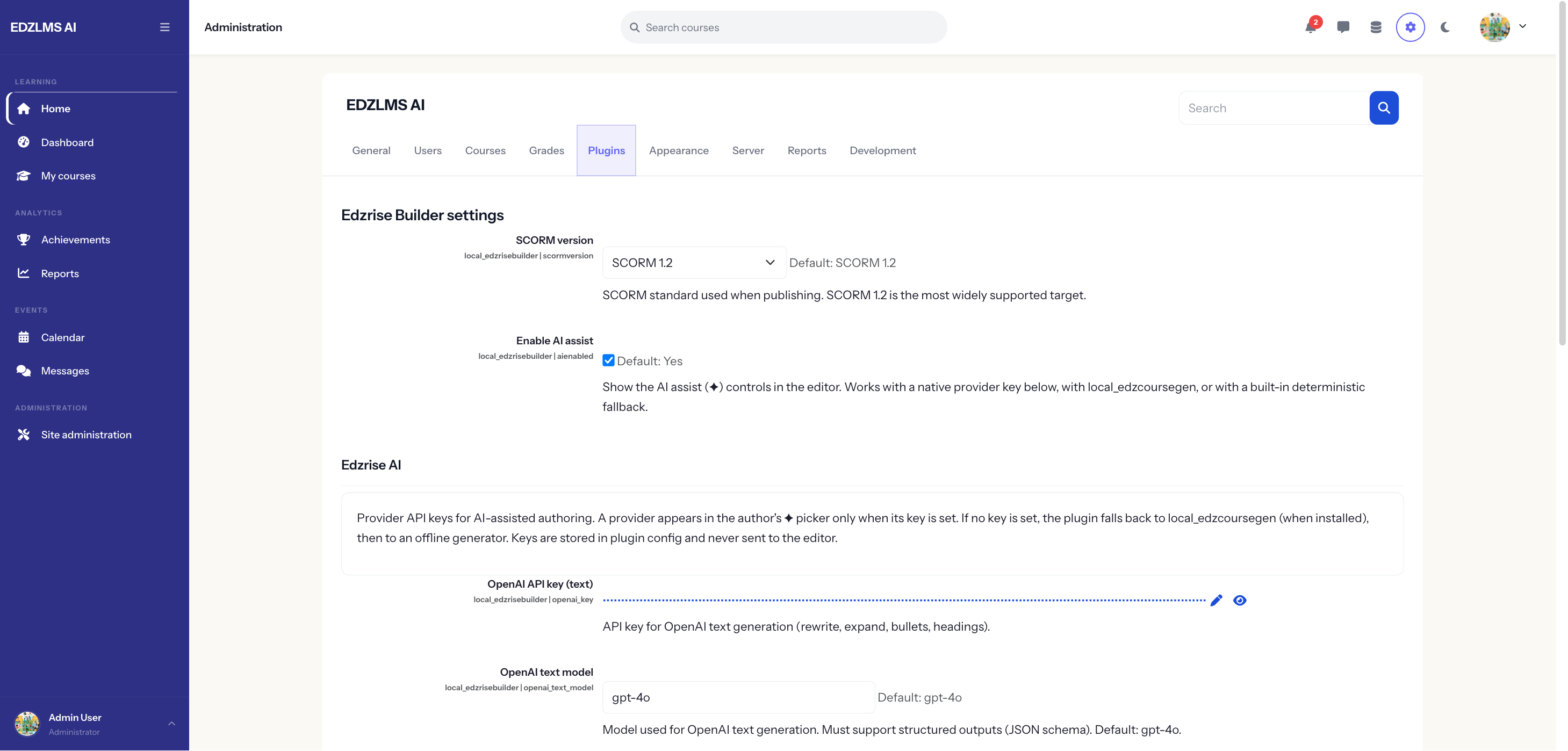This screenshot has width=1568, height=751.
Task: Click the EDZLMS AI logo in sidebar
Action: tap(43, 27)
